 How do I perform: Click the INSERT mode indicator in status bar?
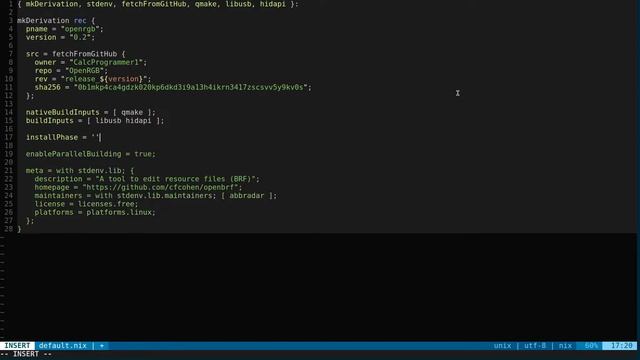[x=17, y=346]
